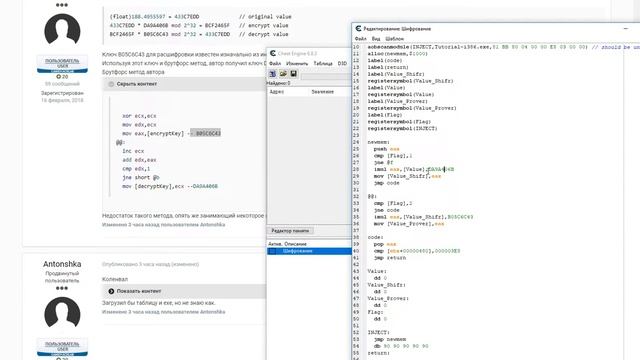Screen dimensions: 640x360
Task: Open the Шаблон menu in the script editor
Action: (395, 39)
